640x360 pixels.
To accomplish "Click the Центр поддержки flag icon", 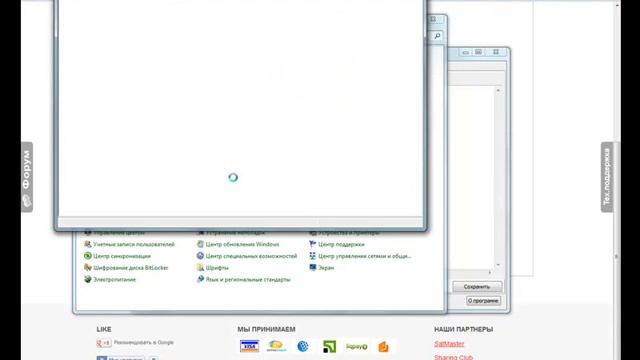I will click(x=313, y=244).
